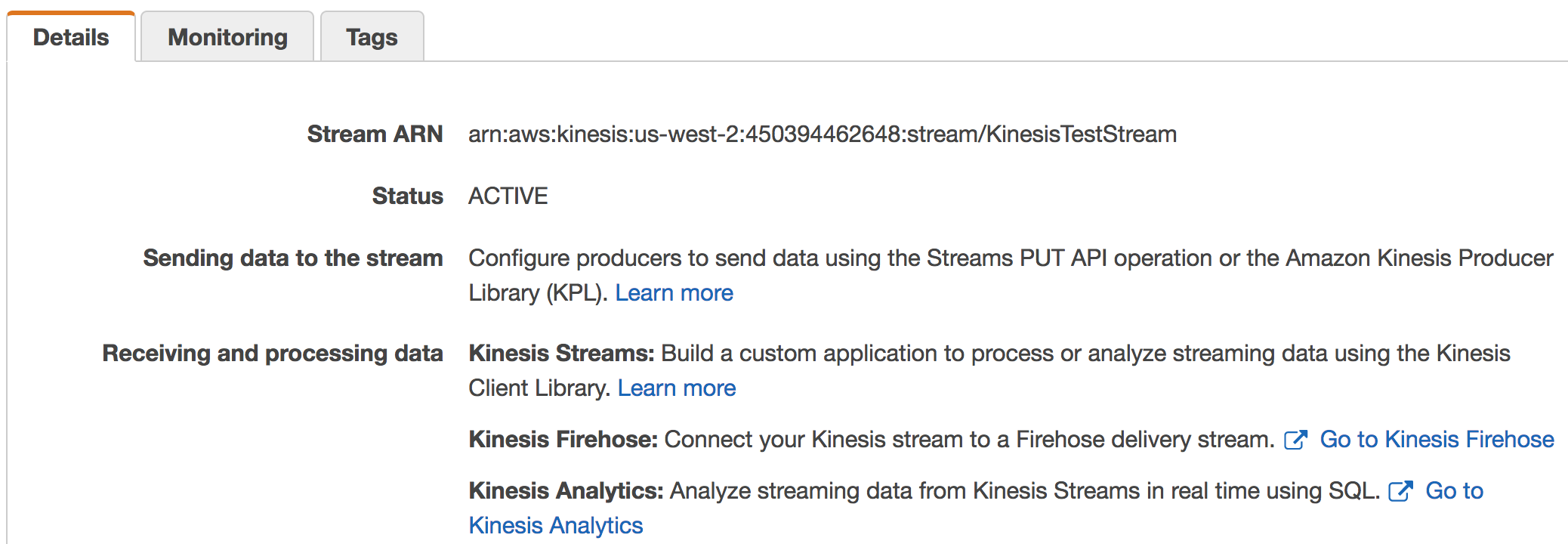Click the bold Kinesis Firehose heading

563,439
